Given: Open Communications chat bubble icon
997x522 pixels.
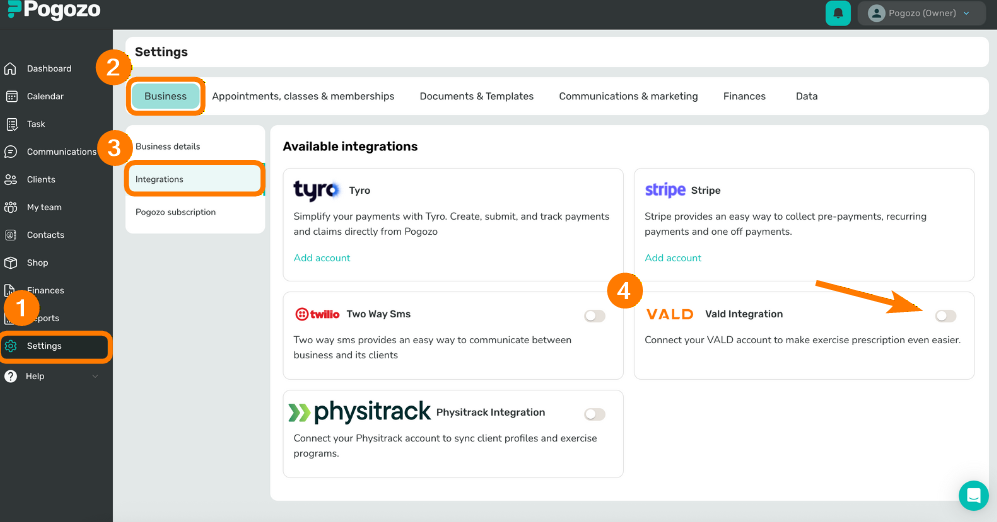Looking at the screenshot, I should click(11, 151).
